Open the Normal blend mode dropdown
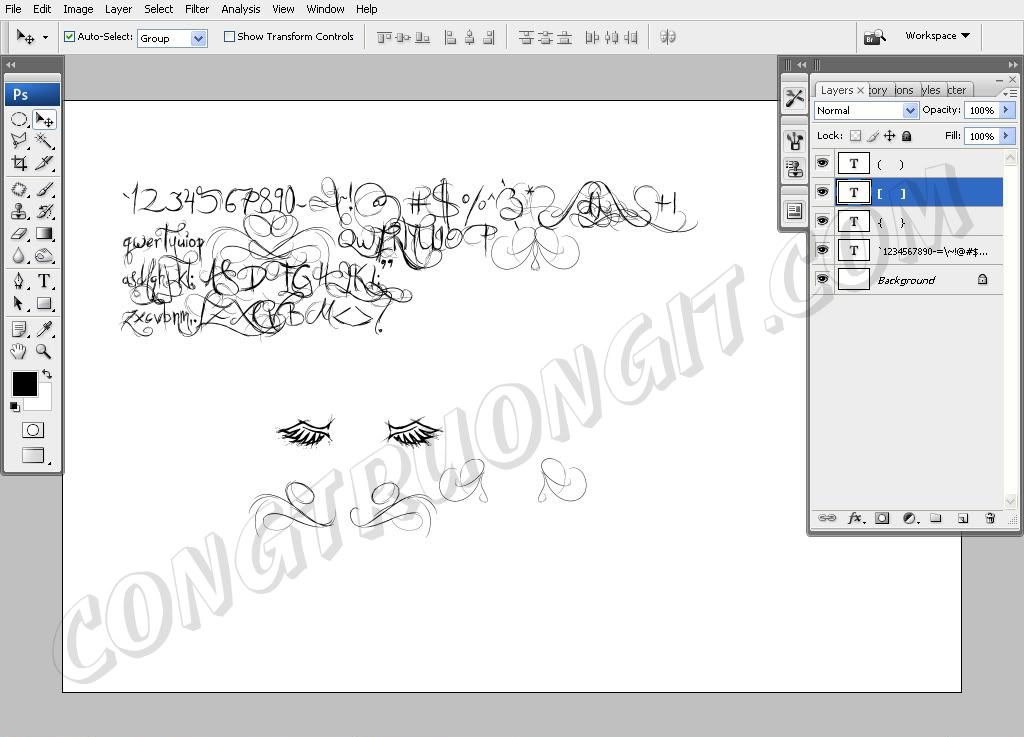 click(x=866, y=110)
